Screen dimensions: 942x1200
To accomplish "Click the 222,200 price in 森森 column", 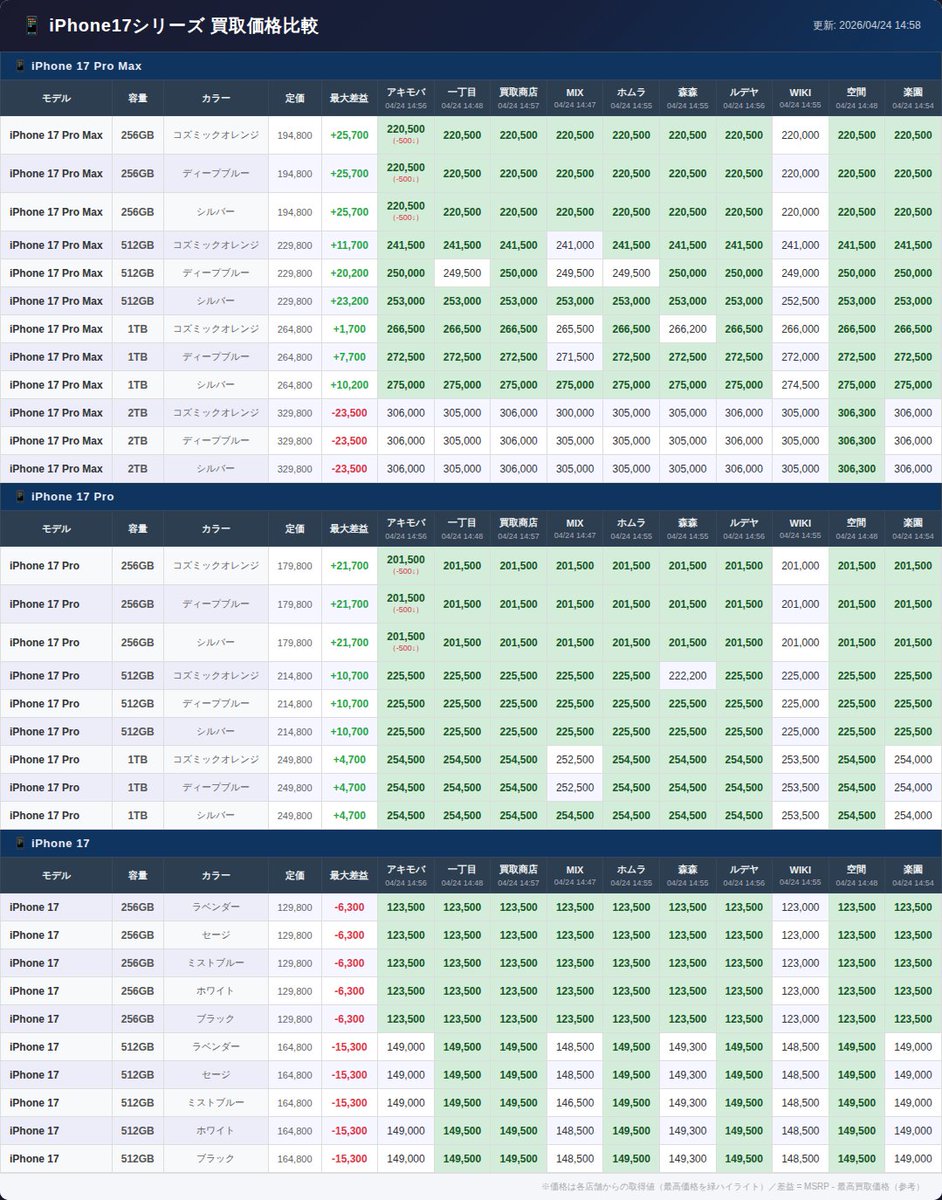I will click(x=688, y=676).
